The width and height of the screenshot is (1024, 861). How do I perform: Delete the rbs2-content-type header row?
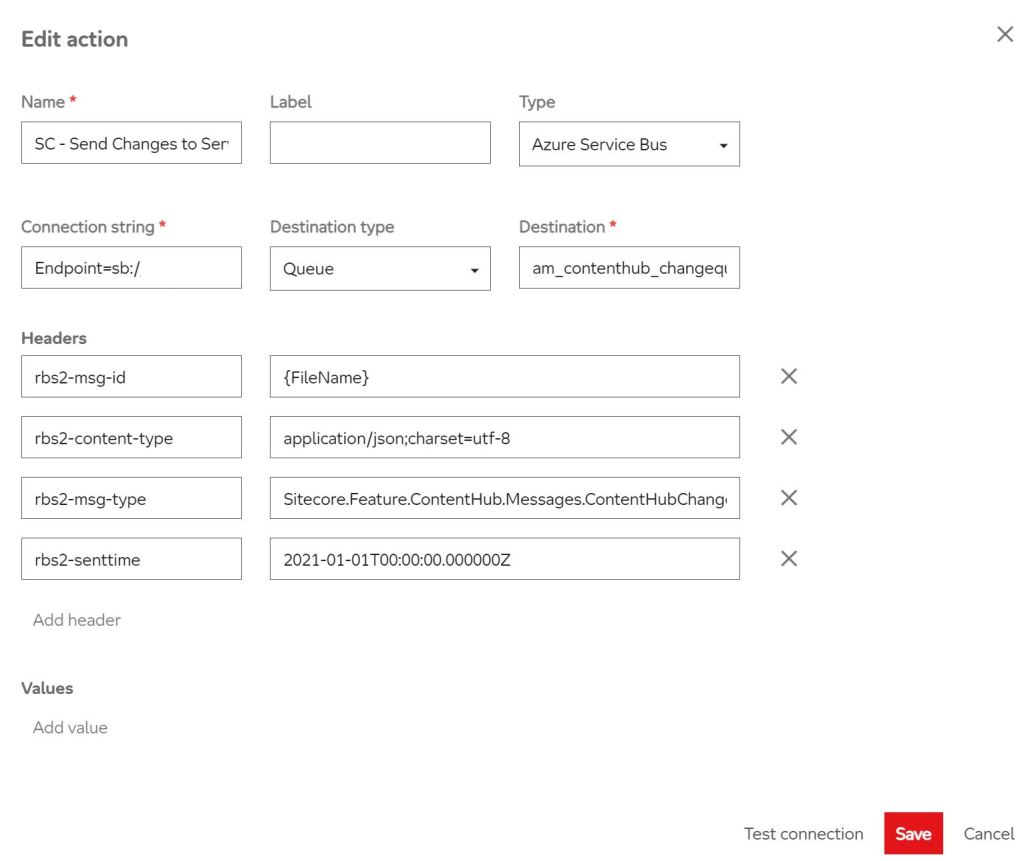click(x=788, y=437)
